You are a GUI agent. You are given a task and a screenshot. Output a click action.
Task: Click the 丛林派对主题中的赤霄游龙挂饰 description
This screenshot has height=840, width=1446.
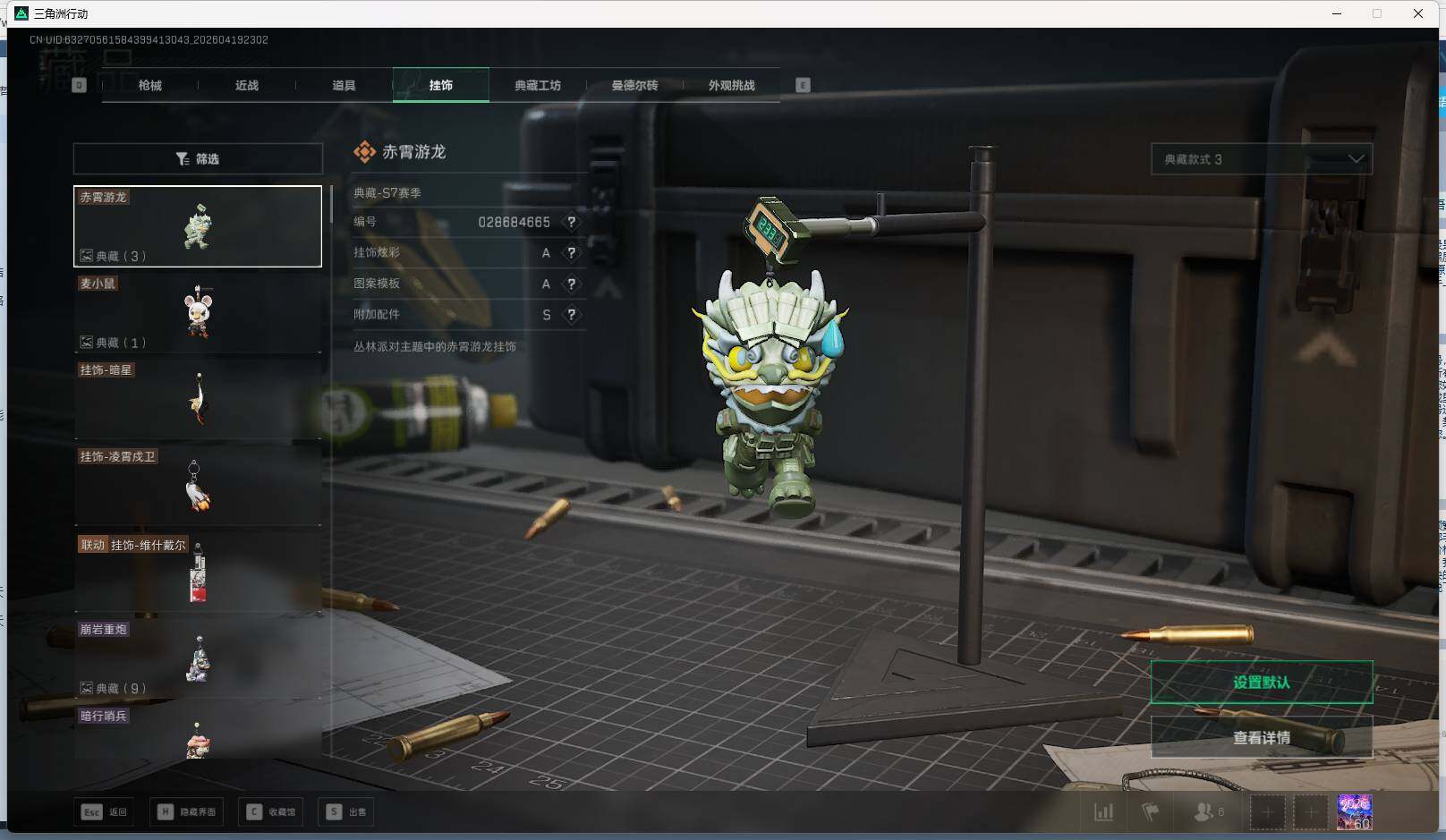coord(435,346)
